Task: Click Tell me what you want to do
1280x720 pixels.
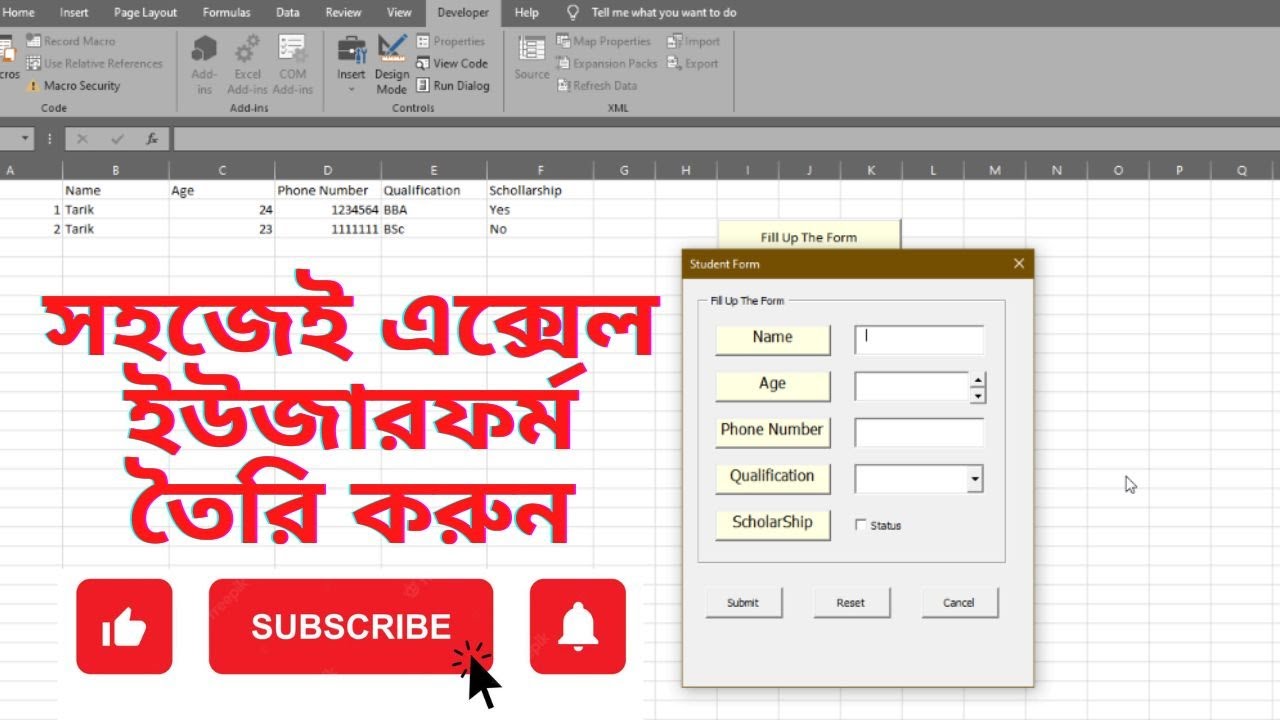Action: [x=664, y=13]
